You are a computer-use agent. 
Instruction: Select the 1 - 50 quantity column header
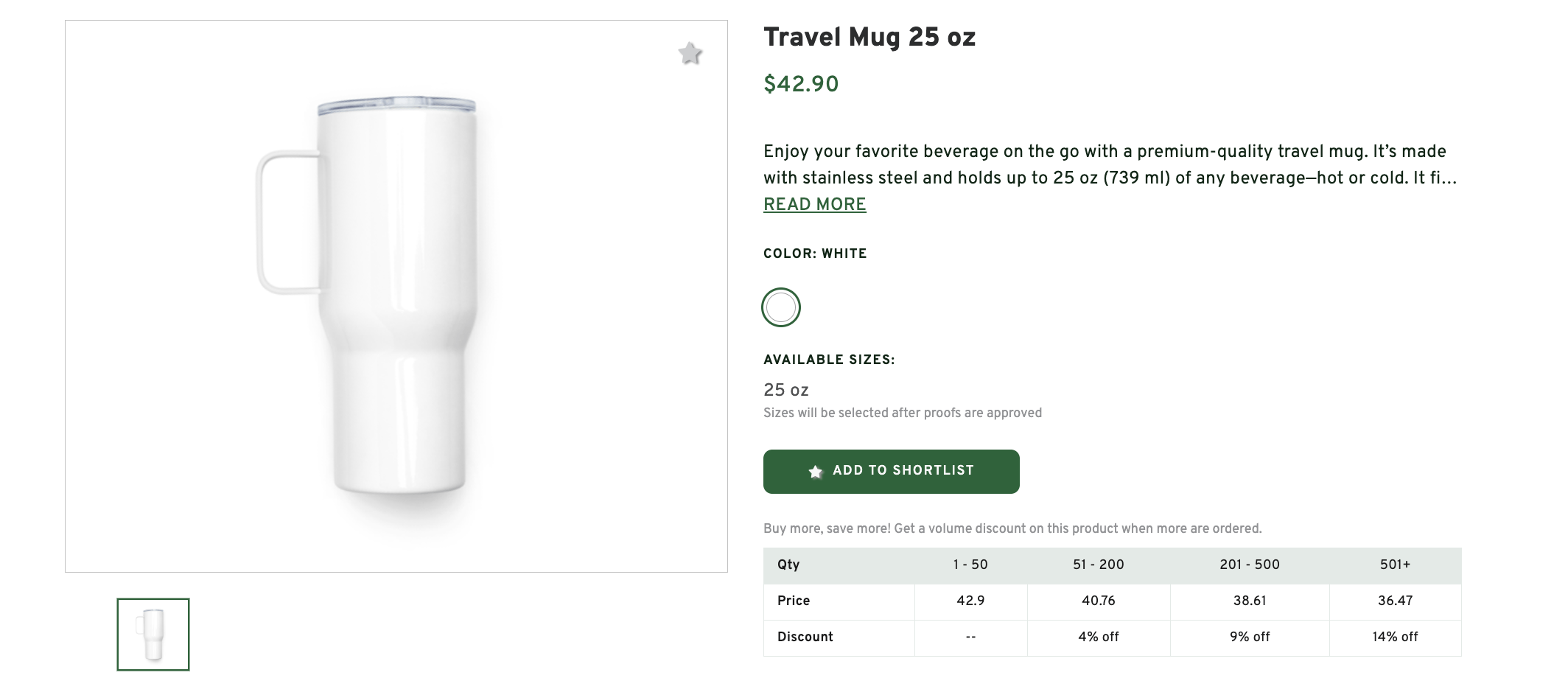(970, 565)
